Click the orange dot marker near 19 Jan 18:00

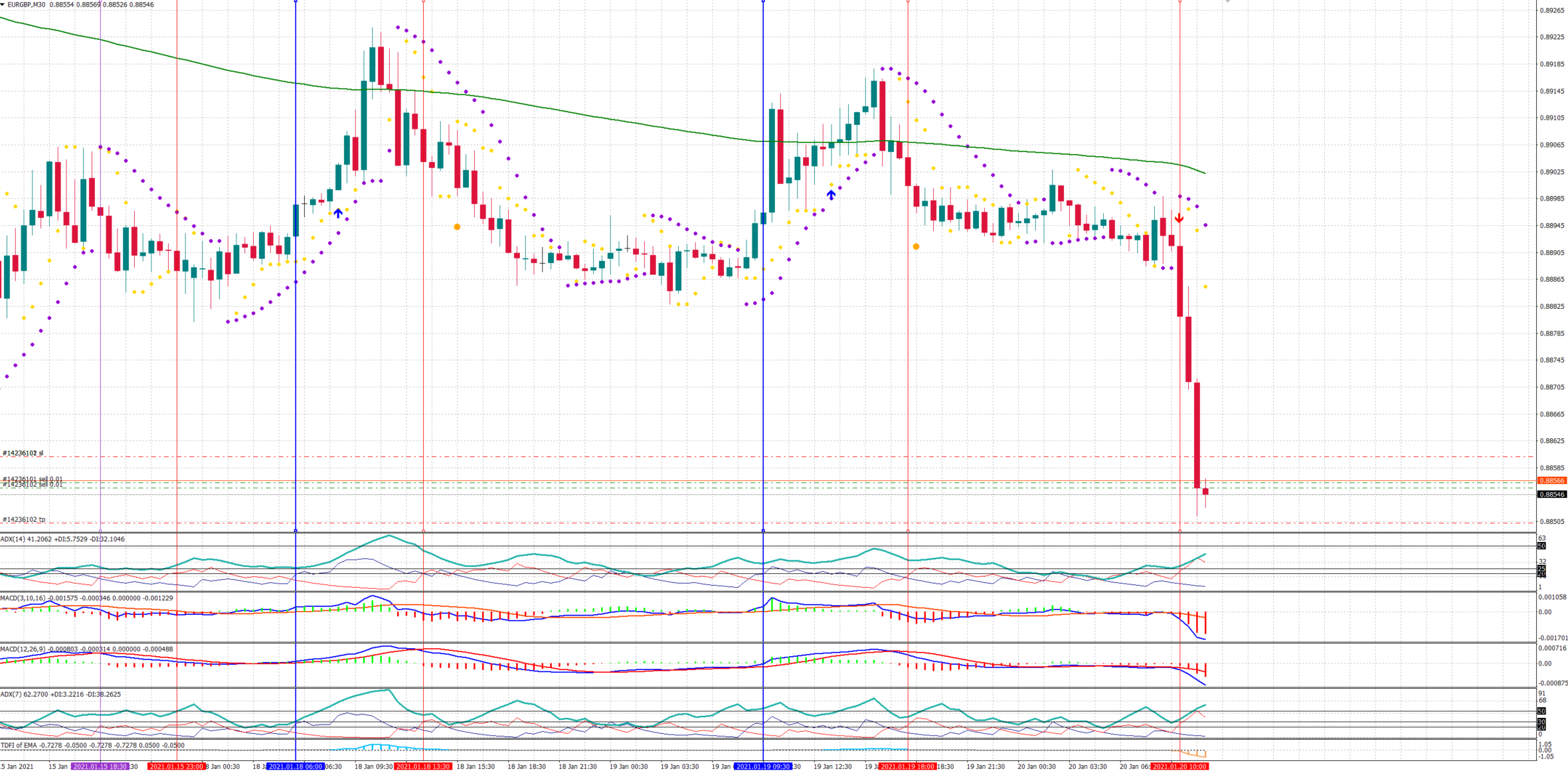(x=916, y=246)
